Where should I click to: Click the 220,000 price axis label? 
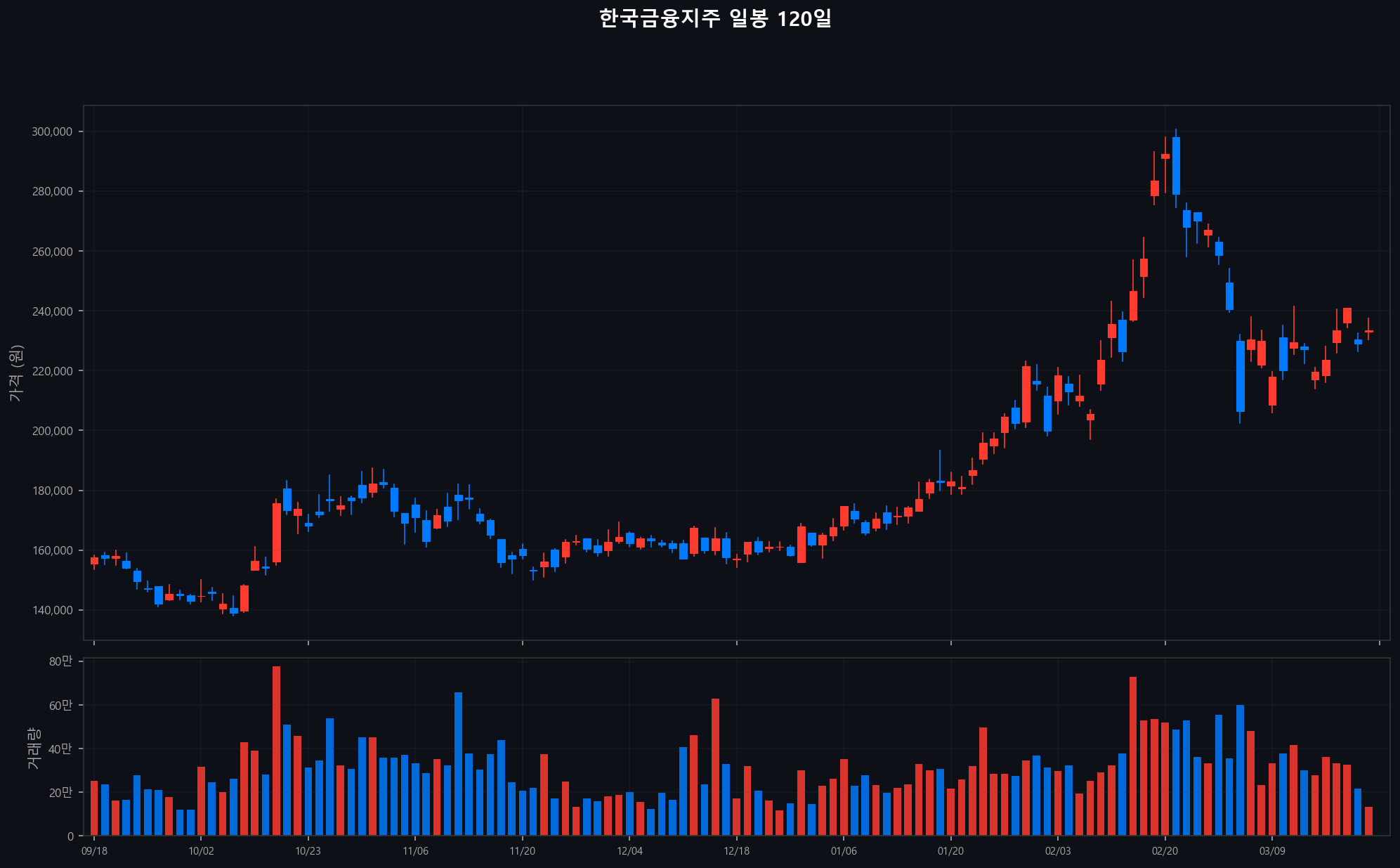(x=52, y=371)
